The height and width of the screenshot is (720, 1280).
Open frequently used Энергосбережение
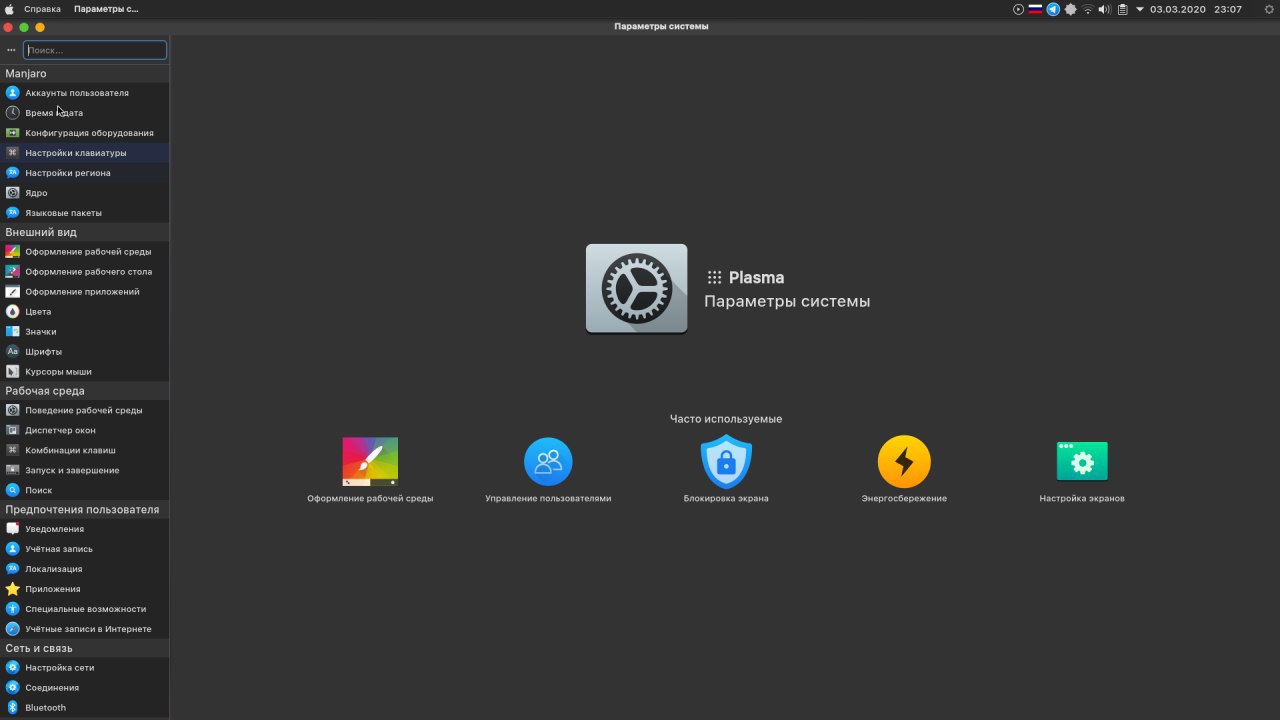click(904, 470)
